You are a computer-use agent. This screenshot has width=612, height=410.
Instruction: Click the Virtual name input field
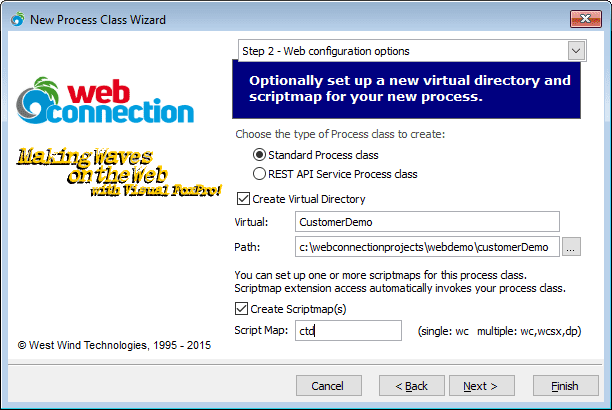tap(427, 222)
